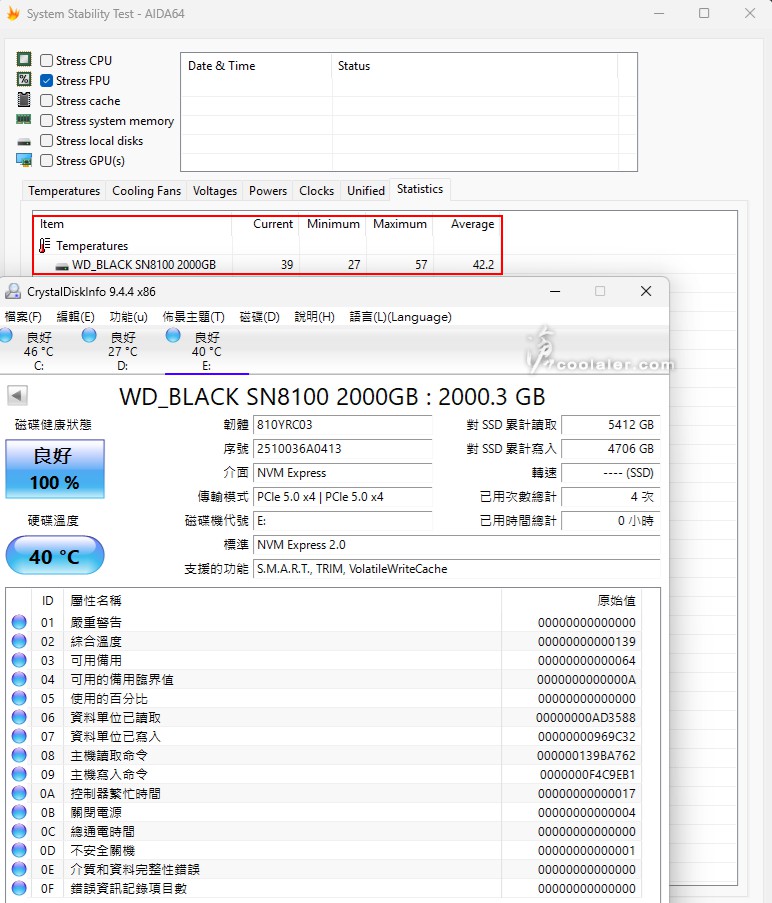Click status orb for attribute 03 可用備用
This screenshot has width=772, height=903.
coord(19,660)
